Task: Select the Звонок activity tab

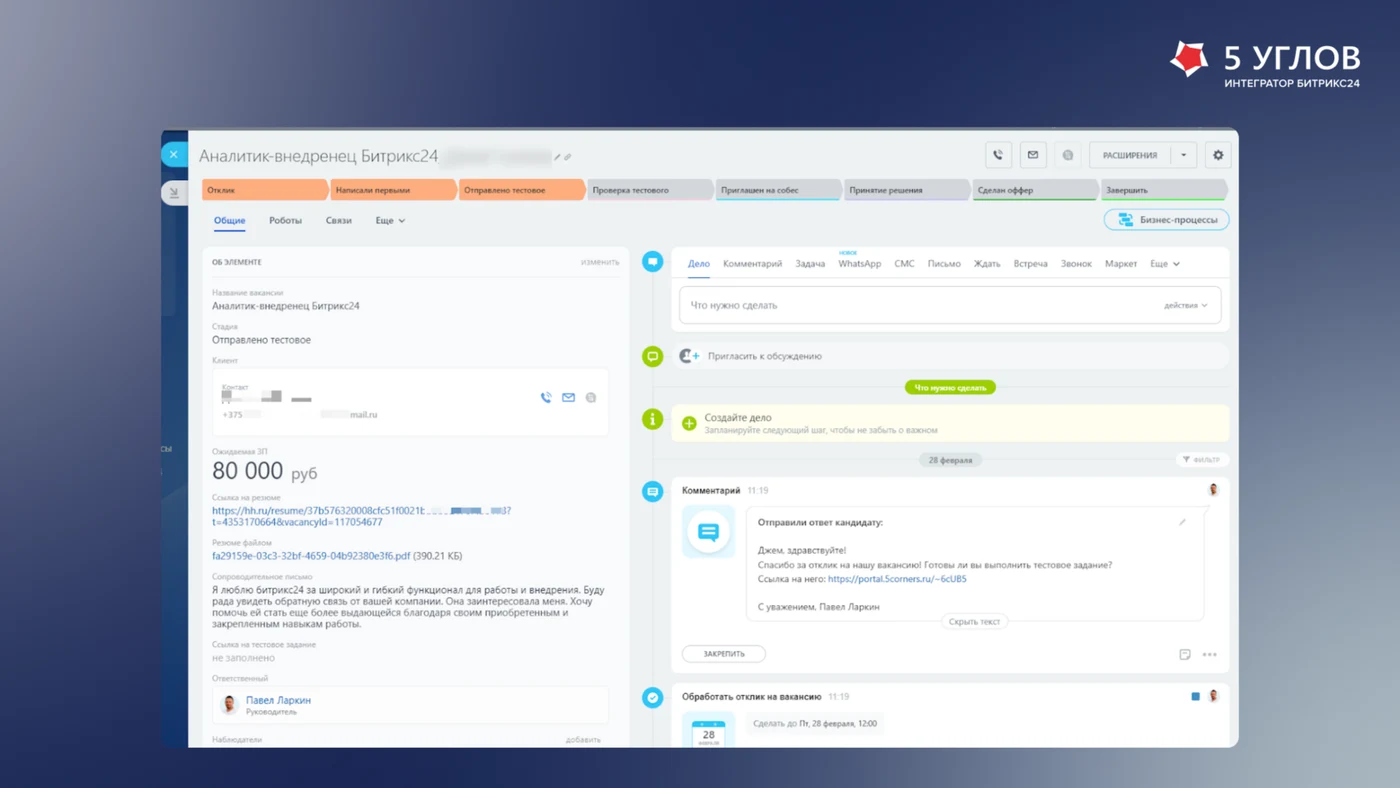Action: (1076, 264)
